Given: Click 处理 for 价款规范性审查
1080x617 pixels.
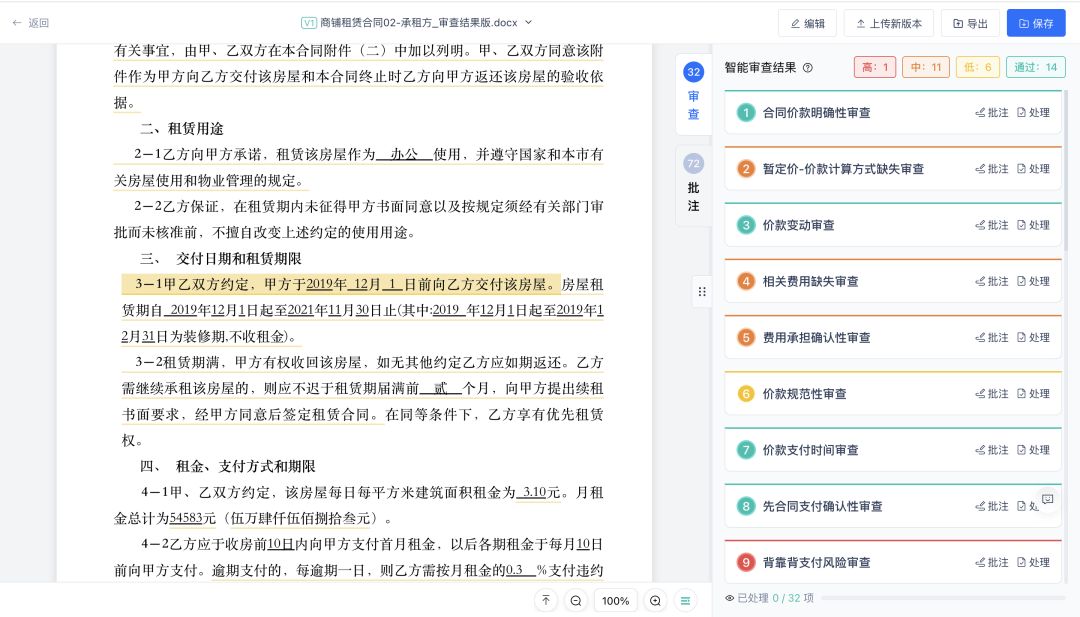Looking at the screenshot, I should (x=1033, y=394).
